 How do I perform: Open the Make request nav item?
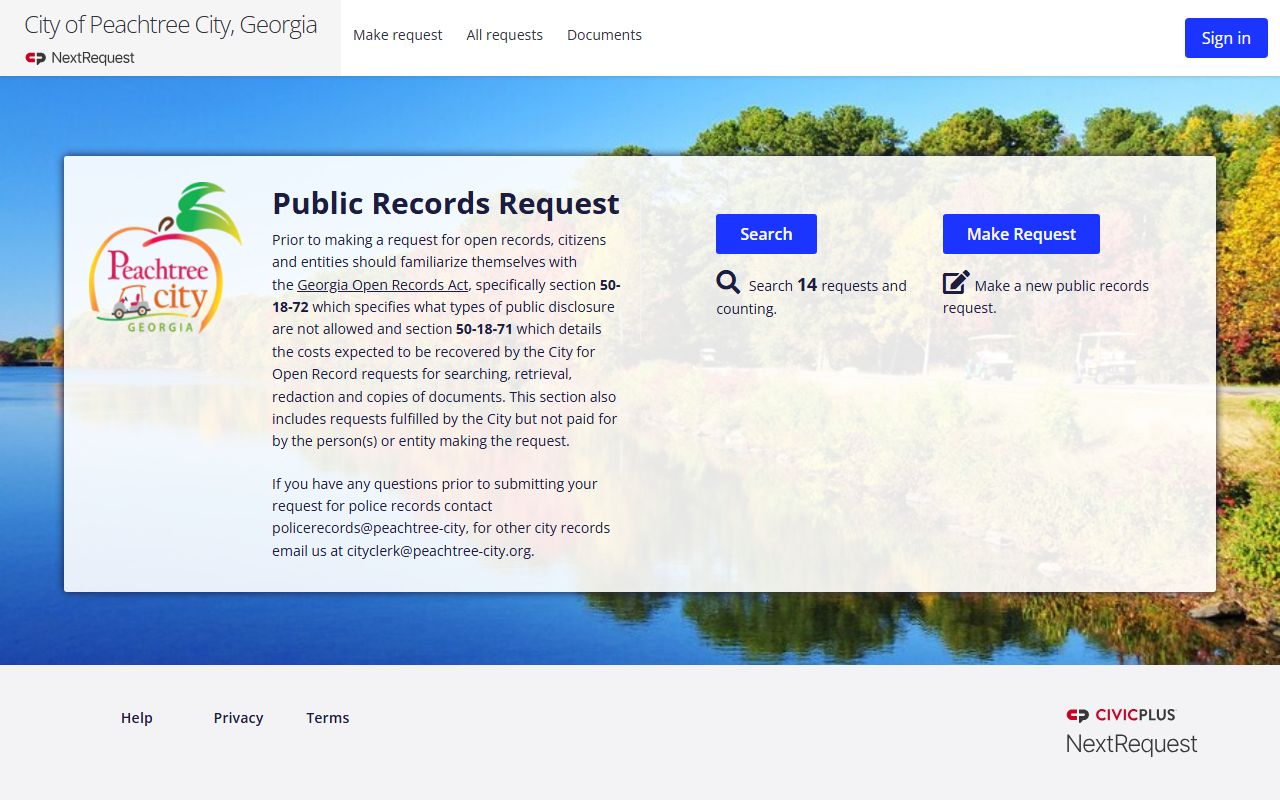[x=397, y=35]
